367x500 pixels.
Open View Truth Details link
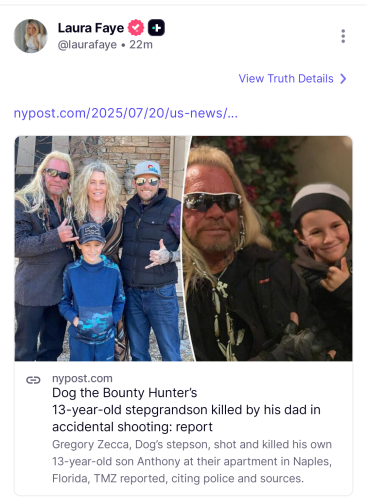coord(286,79)
